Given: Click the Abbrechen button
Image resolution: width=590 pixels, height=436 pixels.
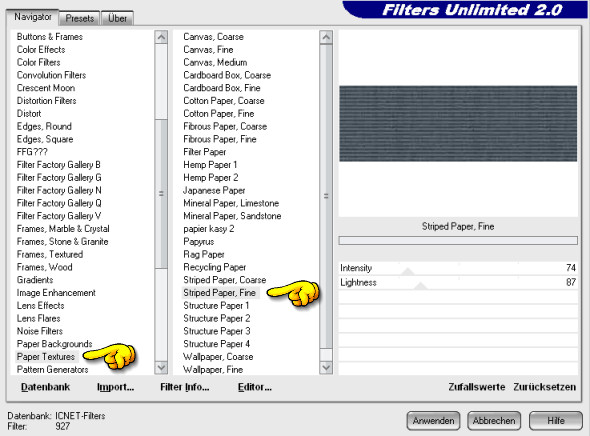Looking at the screenshot, I should coord(494,421).
